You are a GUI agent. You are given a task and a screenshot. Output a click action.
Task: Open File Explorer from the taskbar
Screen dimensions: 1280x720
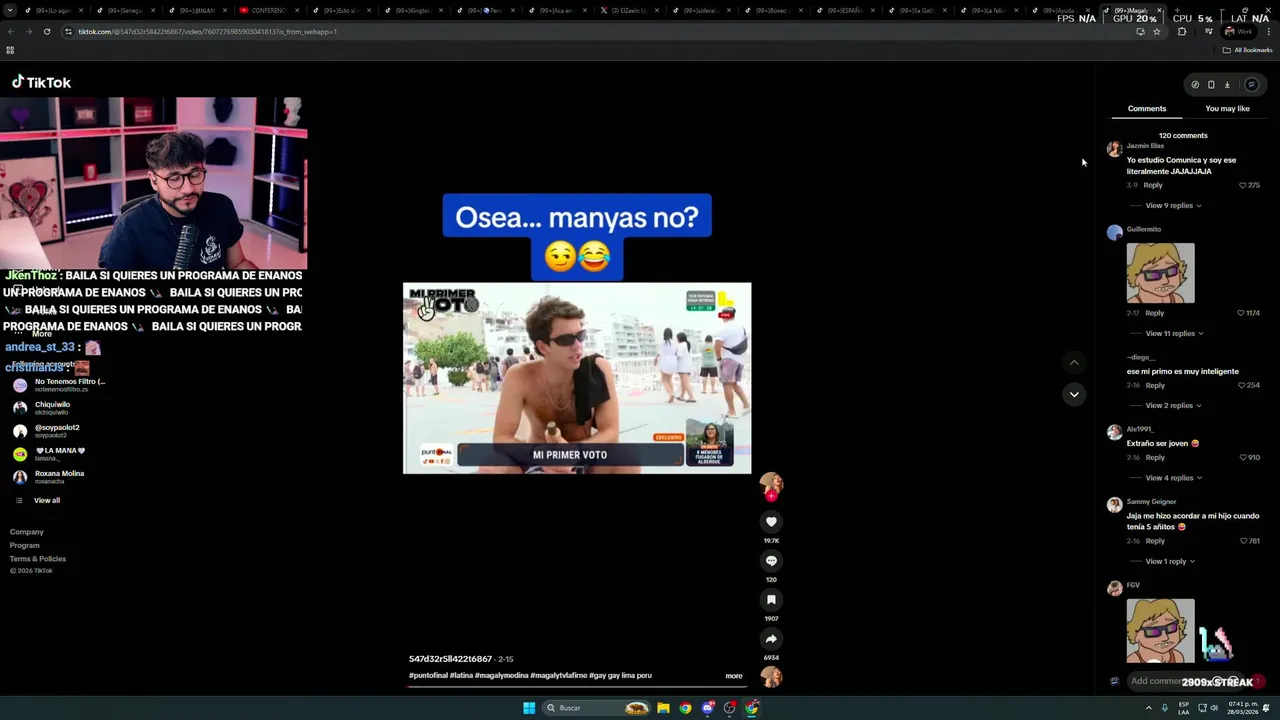pyautogui.click(x=663, y=708)
